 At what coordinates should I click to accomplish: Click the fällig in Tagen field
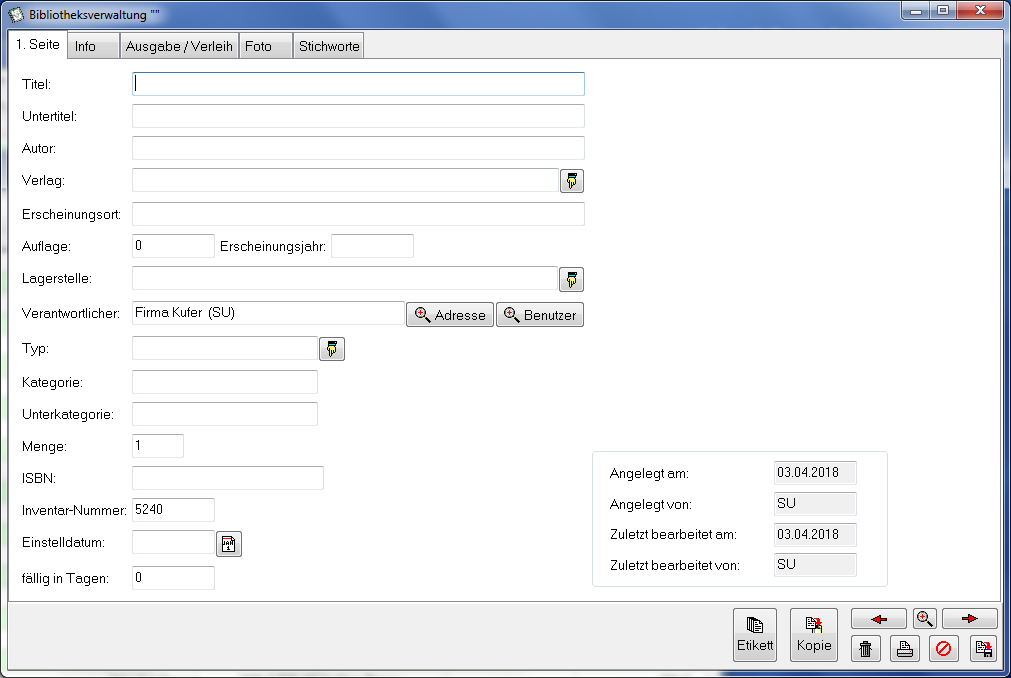173,578
